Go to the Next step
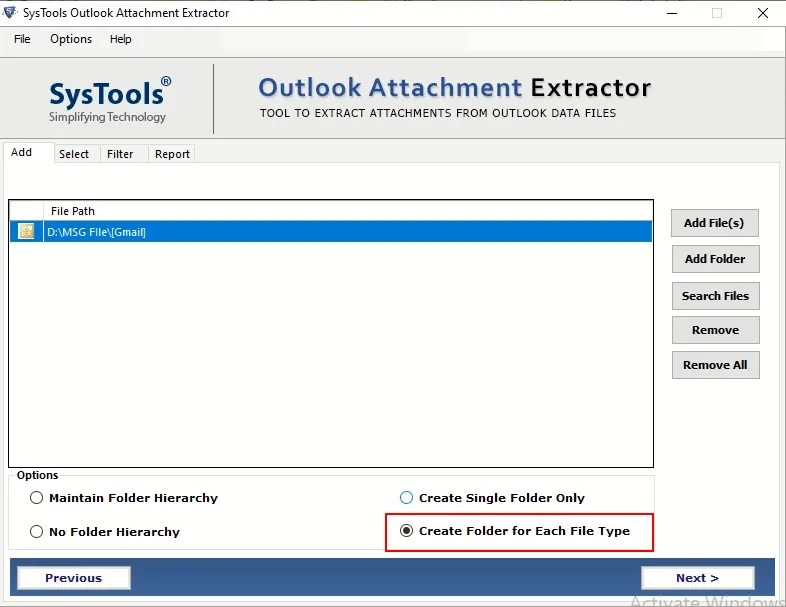The height and width of the screenshot is (607, 786). click(x=698, y=578)
